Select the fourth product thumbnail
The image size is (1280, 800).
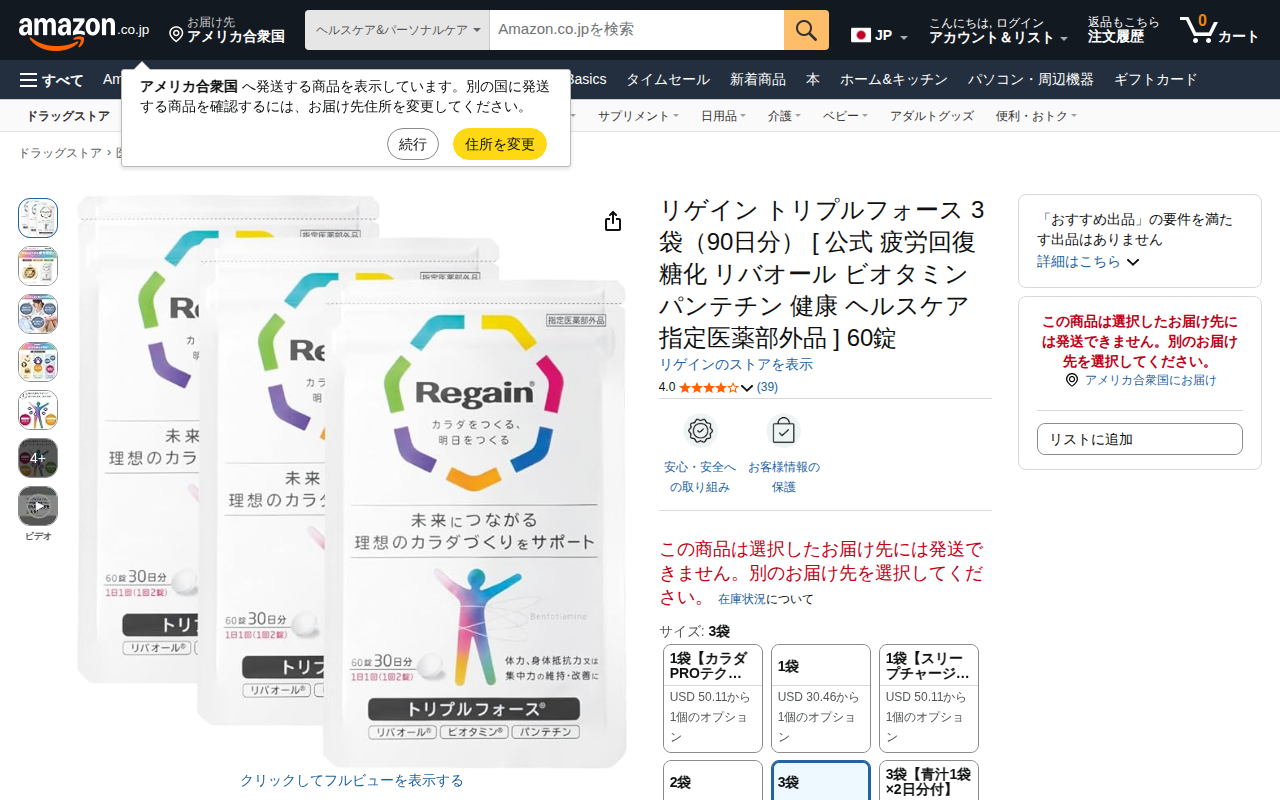click(38, 362)
